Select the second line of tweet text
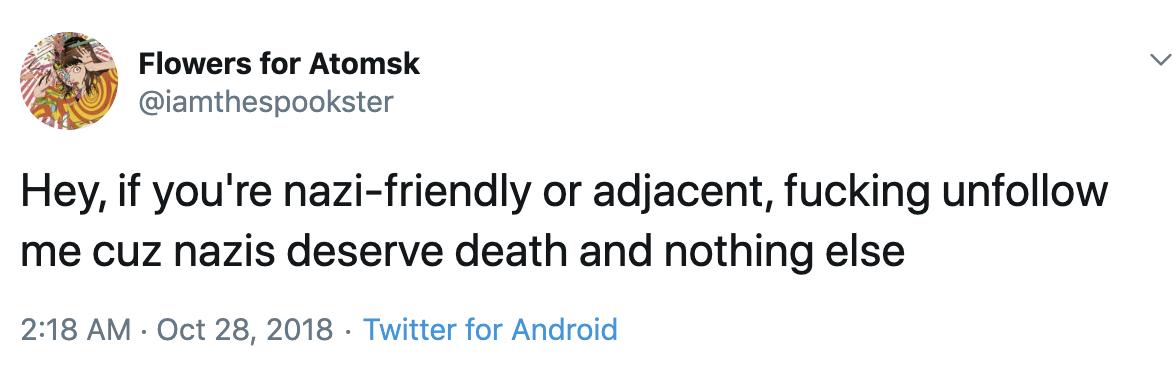Viewport: 1172px width, 368px height. click(x=463, y=251)
